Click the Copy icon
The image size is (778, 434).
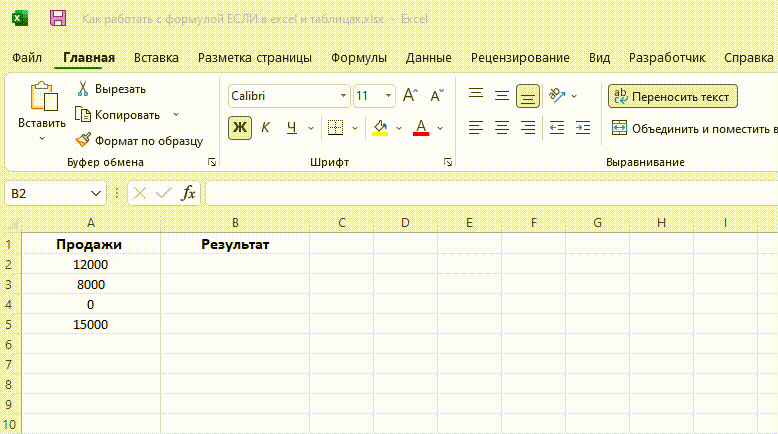pyautogui.click(x=83, y=115)
